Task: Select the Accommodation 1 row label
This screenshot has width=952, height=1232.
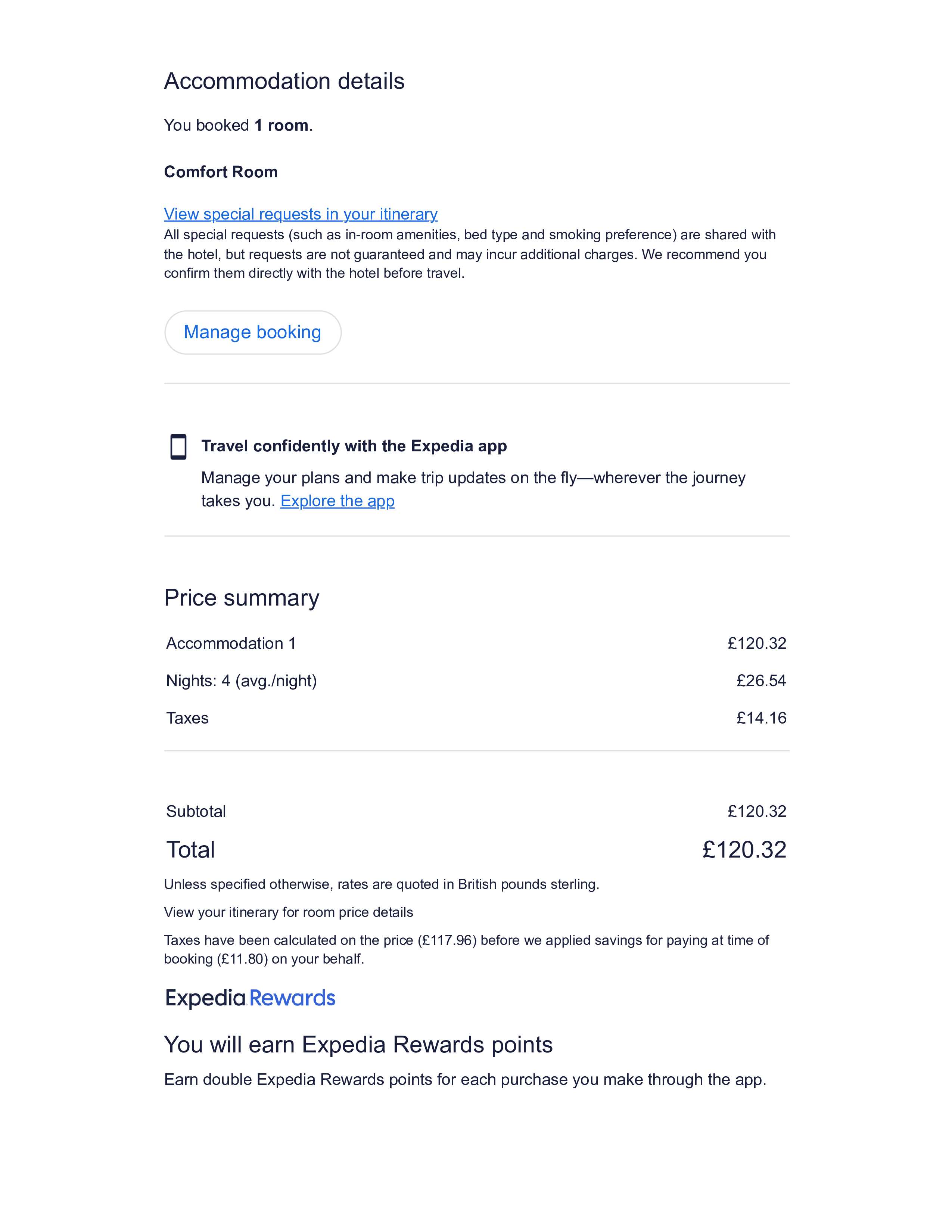Action: (x=231, y=644)
